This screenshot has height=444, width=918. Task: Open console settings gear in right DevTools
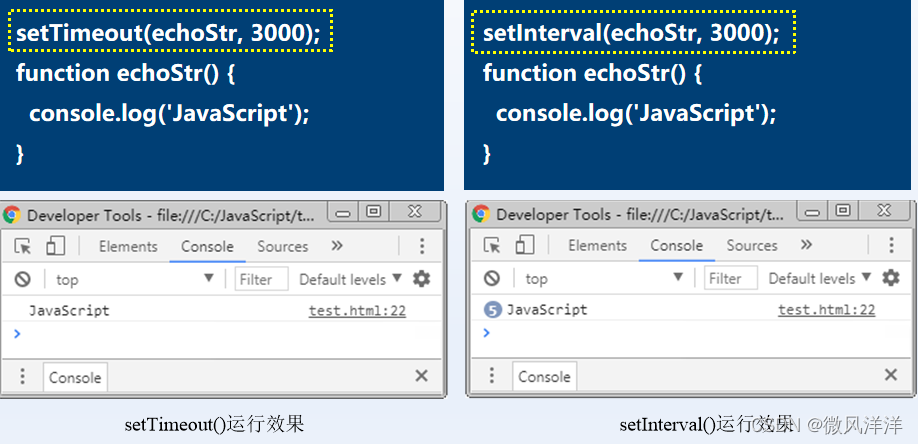point(891,278)
